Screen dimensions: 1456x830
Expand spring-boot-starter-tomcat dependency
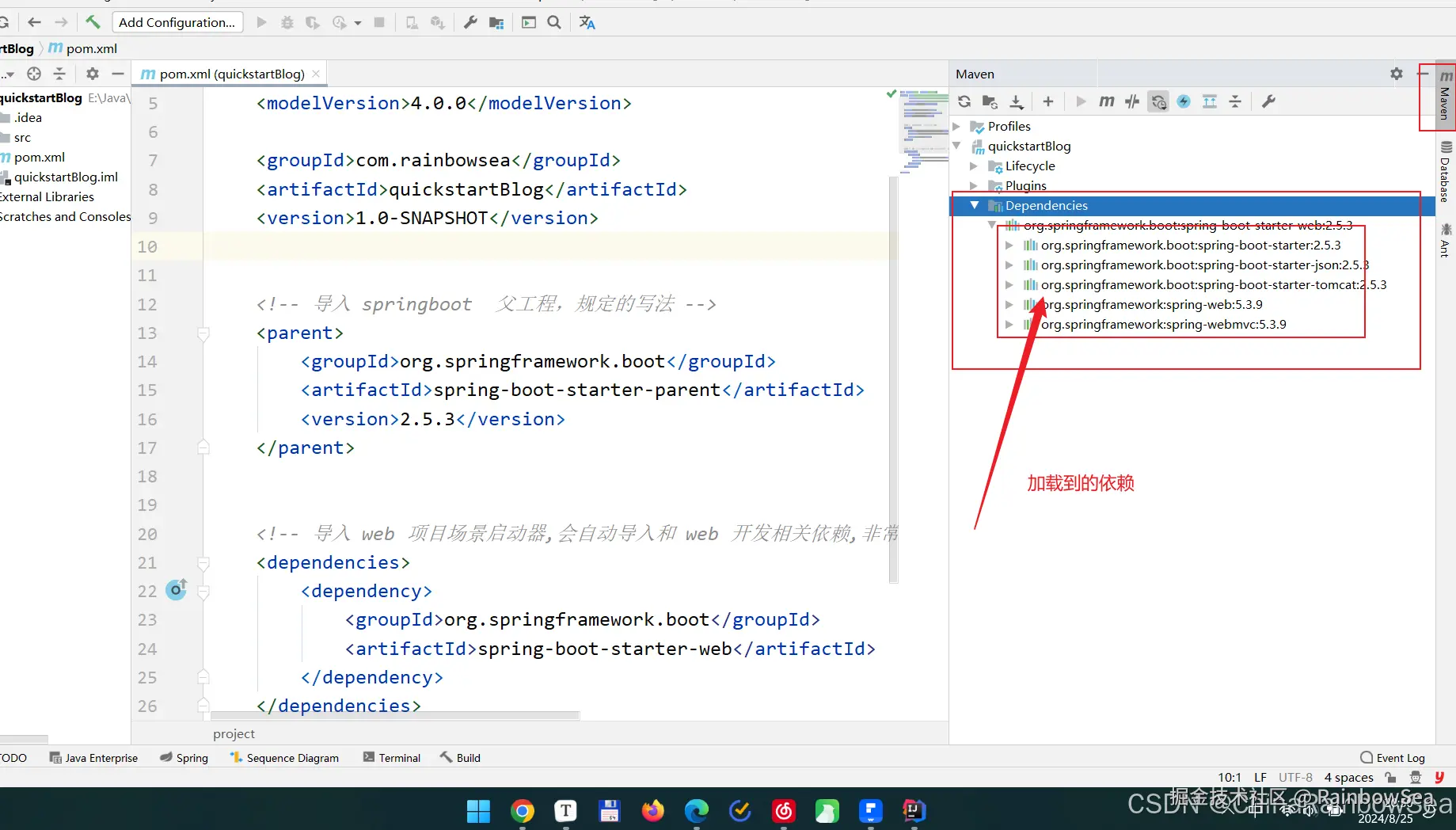pyautogui.click(x=1009, y=284)
